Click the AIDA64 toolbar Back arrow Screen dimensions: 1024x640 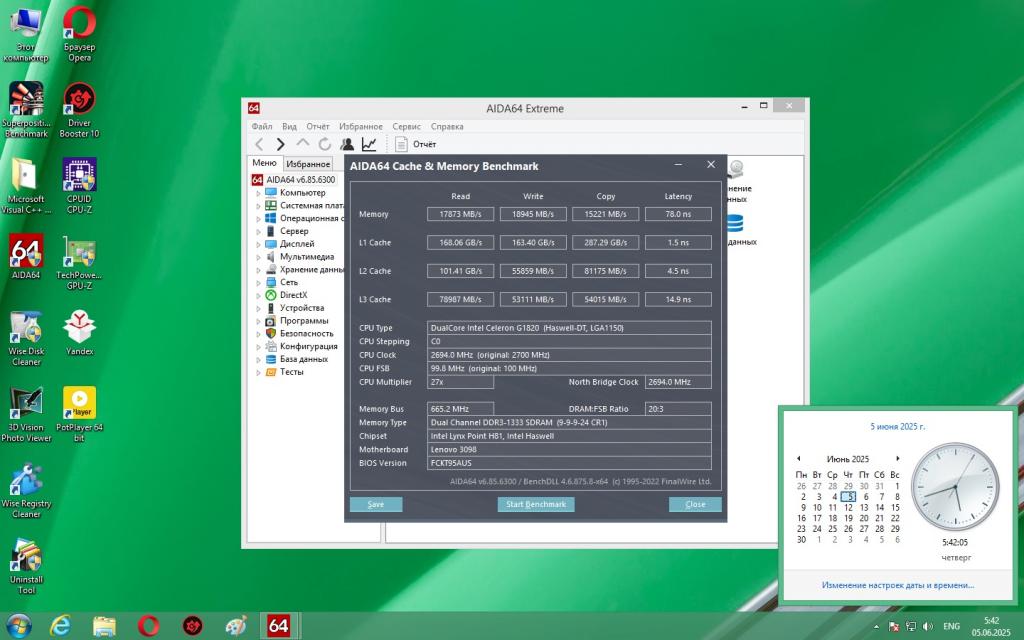click(x=259, y=144)
